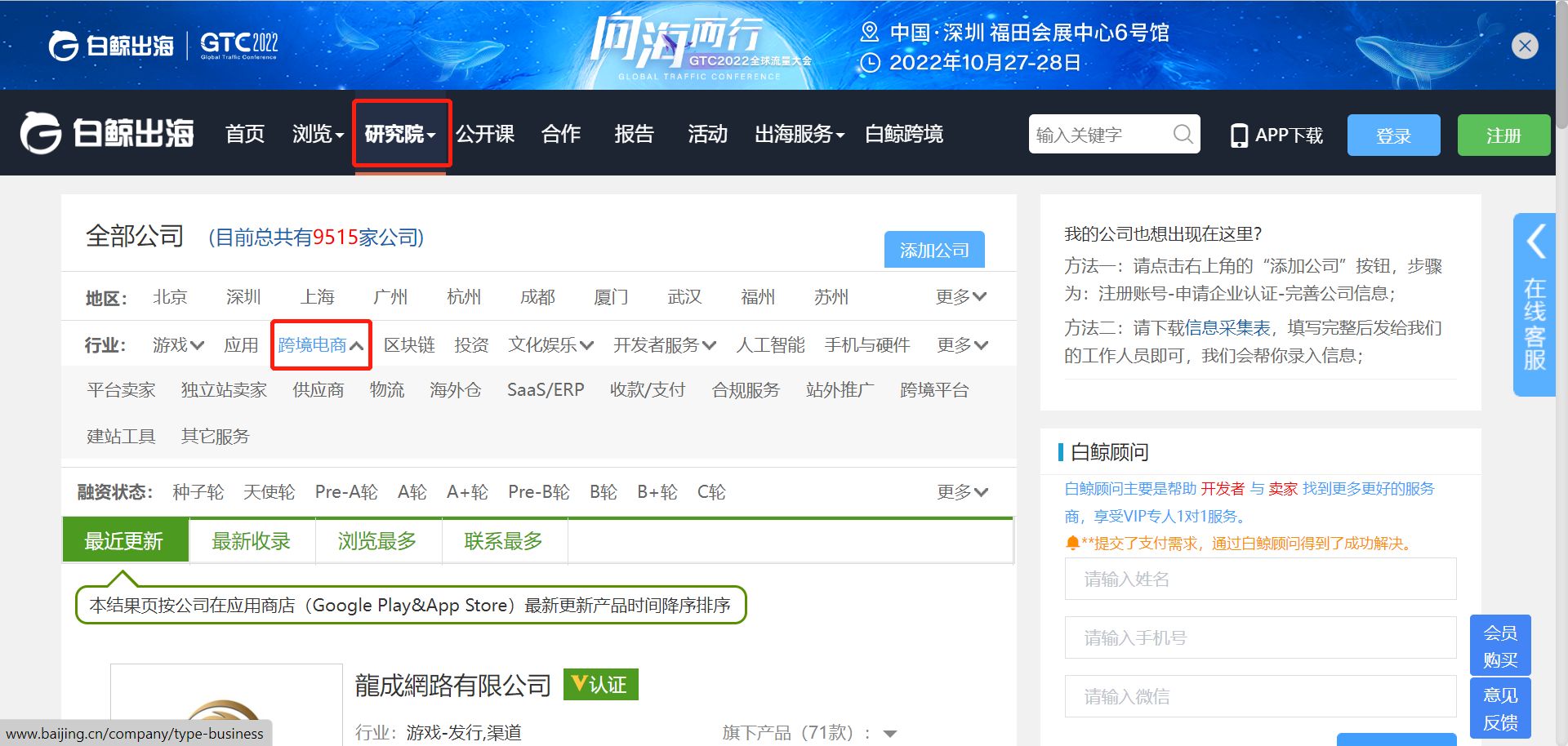Filter by Pre-A轮 funding stage
This screenshot has height=746, width=1568.
click(x=346, y=492)
